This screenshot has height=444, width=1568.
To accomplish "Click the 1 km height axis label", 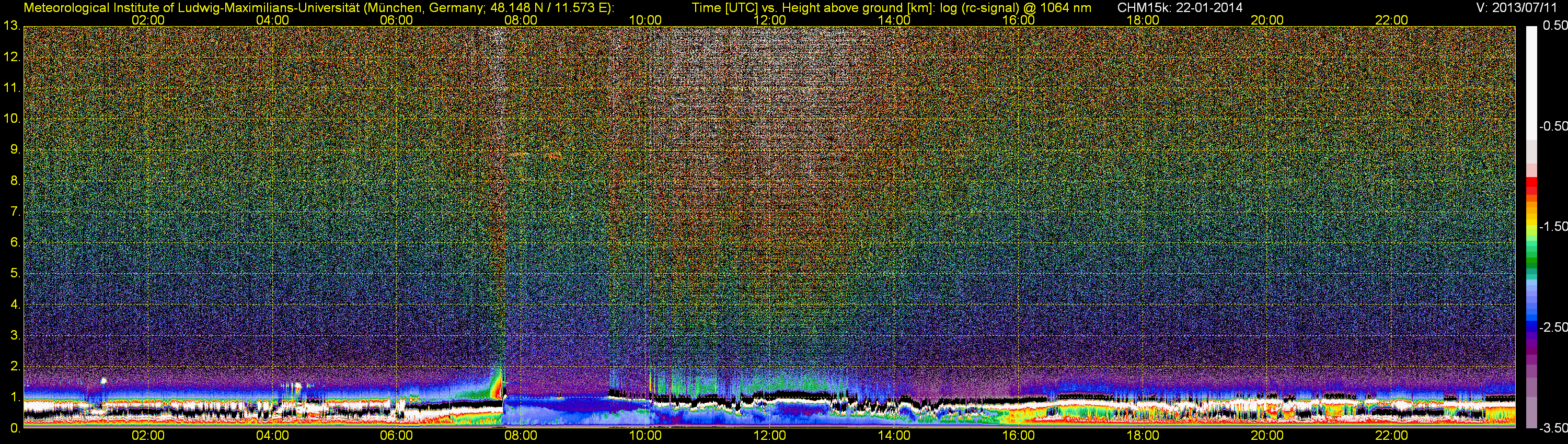I will tap(15, 397).
